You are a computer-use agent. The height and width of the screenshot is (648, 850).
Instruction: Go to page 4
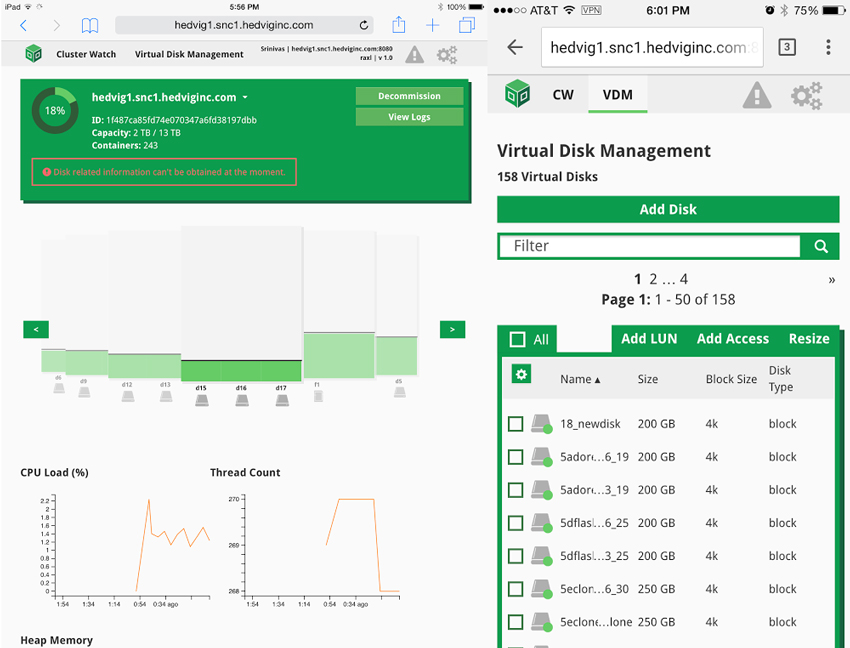point(684,279)
